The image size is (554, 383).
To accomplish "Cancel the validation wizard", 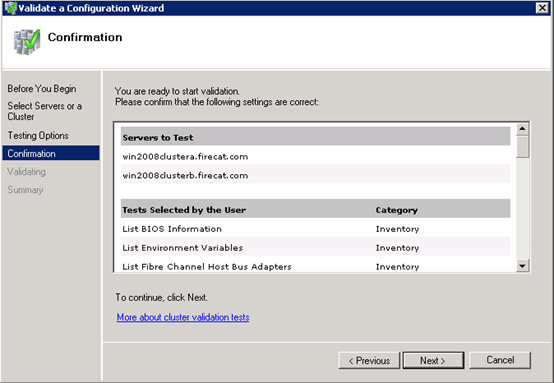I will 500,360.
